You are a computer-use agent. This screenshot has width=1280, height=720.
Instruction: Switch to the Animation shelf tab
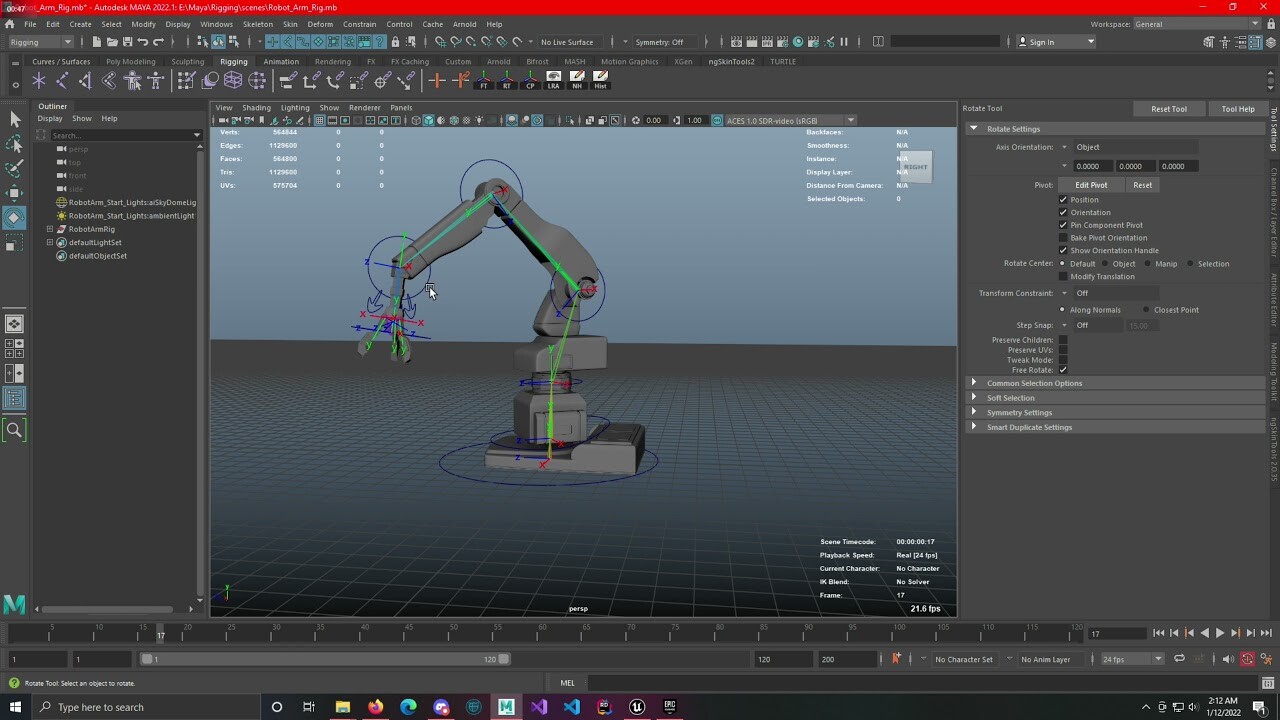point(280,61)
